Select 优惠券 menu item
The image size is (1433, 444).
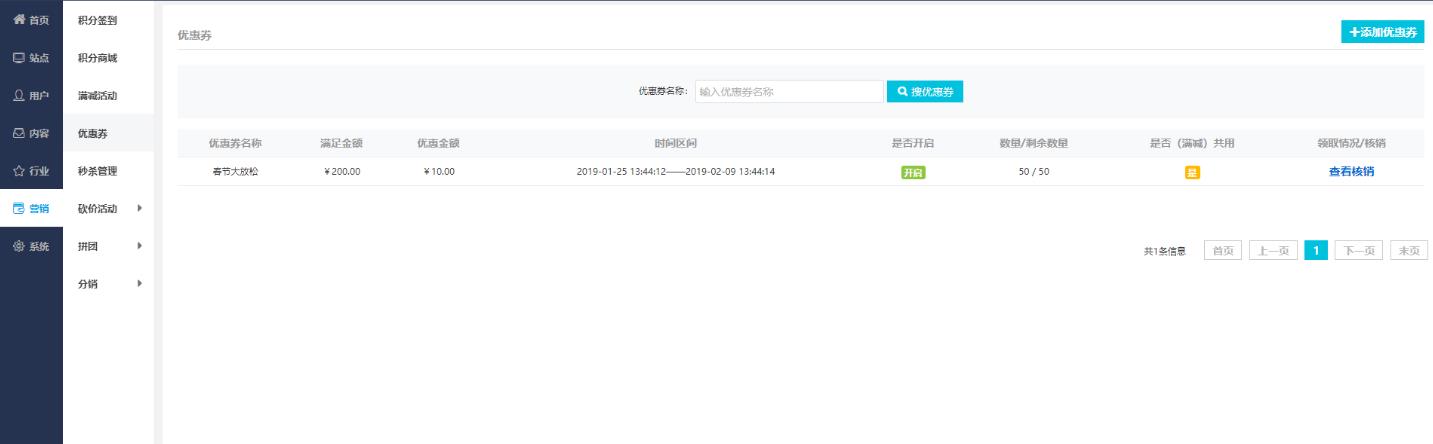[x=92, y=133]
